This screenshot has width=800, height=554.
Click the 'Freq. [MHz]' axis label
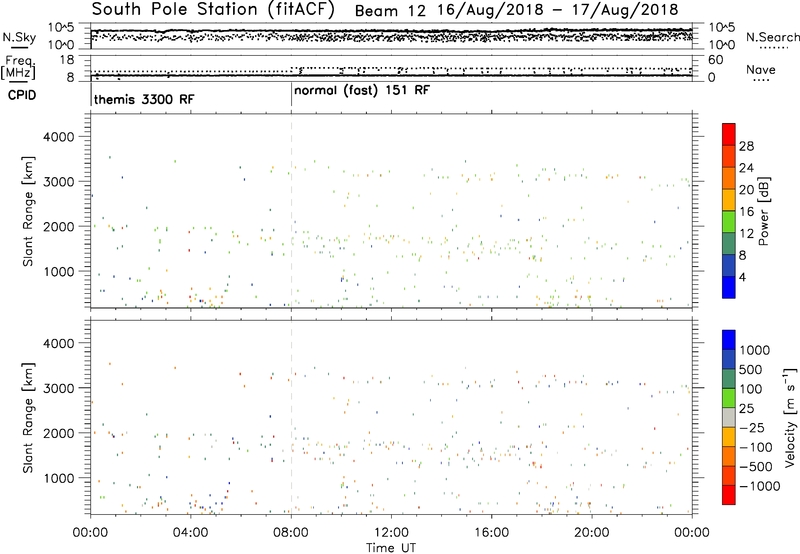18,67
